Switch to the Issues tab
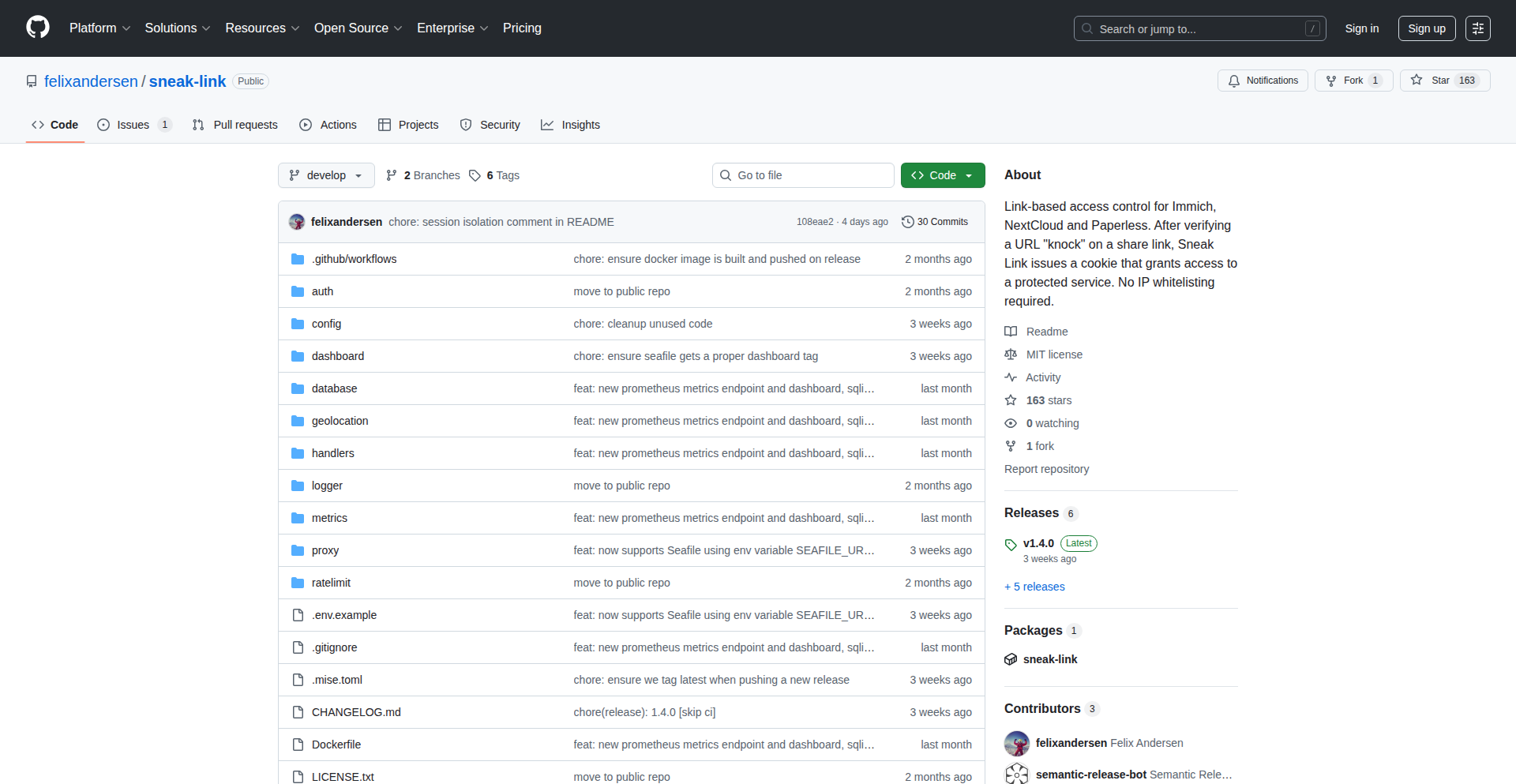This screenshot has height=784, width=1516. point(133,125)
